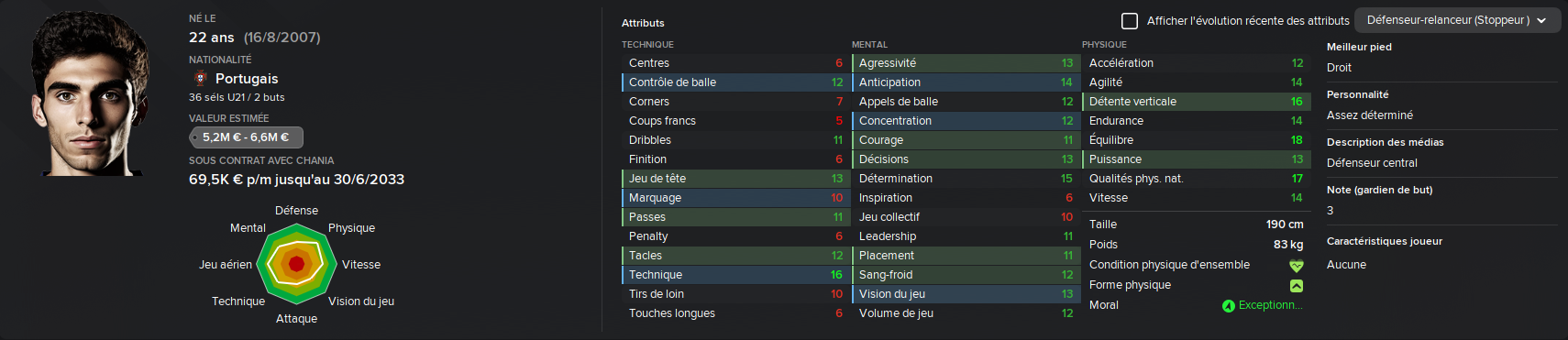Viewport: 1568px width, 340px height.
Task: Click the green heart overall condition icon
Action: (x=1297, y=266)
